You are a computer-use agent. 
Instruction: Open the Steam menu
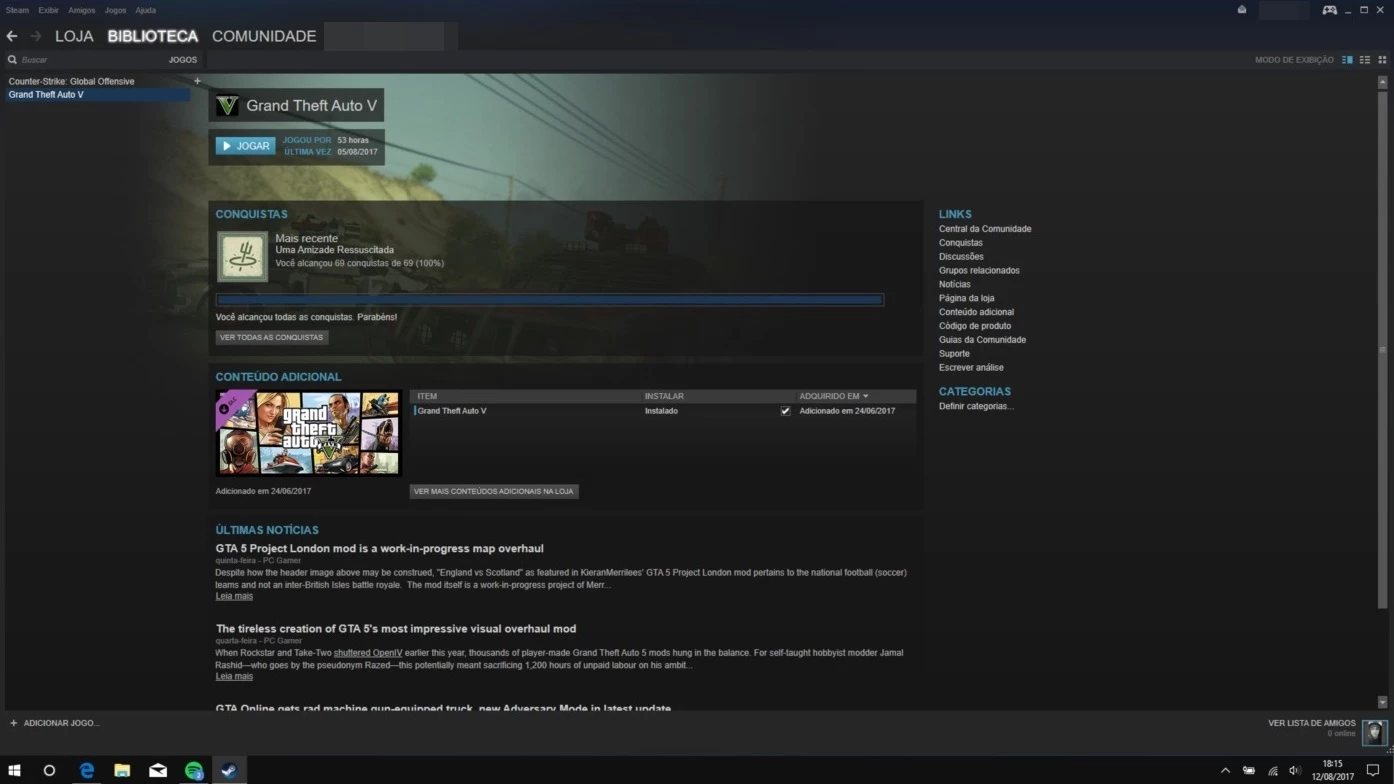[17, 10]
